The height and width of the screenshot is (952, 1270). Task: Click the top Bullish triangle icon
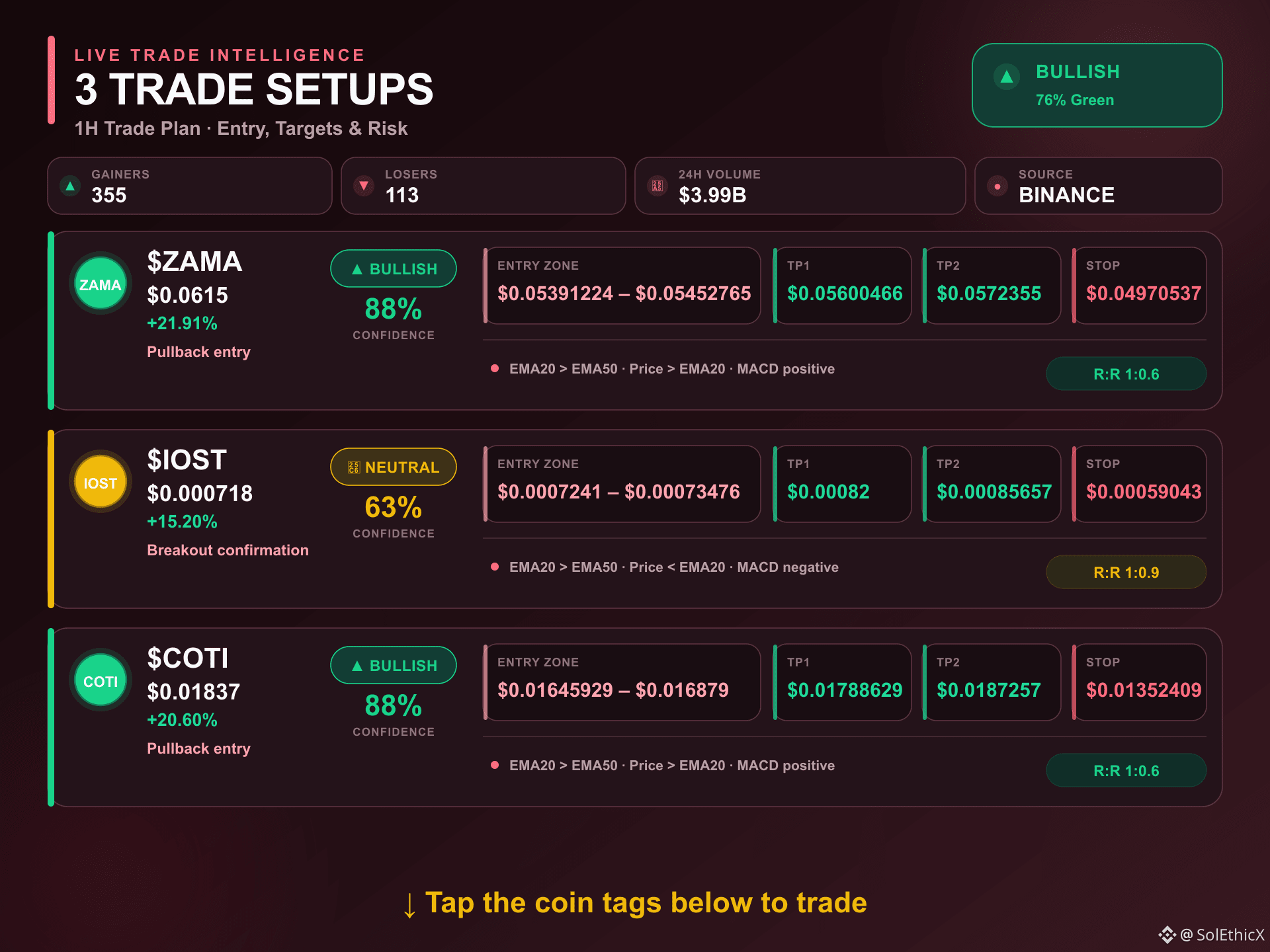pyautogui.click(x=1007, y=77)
